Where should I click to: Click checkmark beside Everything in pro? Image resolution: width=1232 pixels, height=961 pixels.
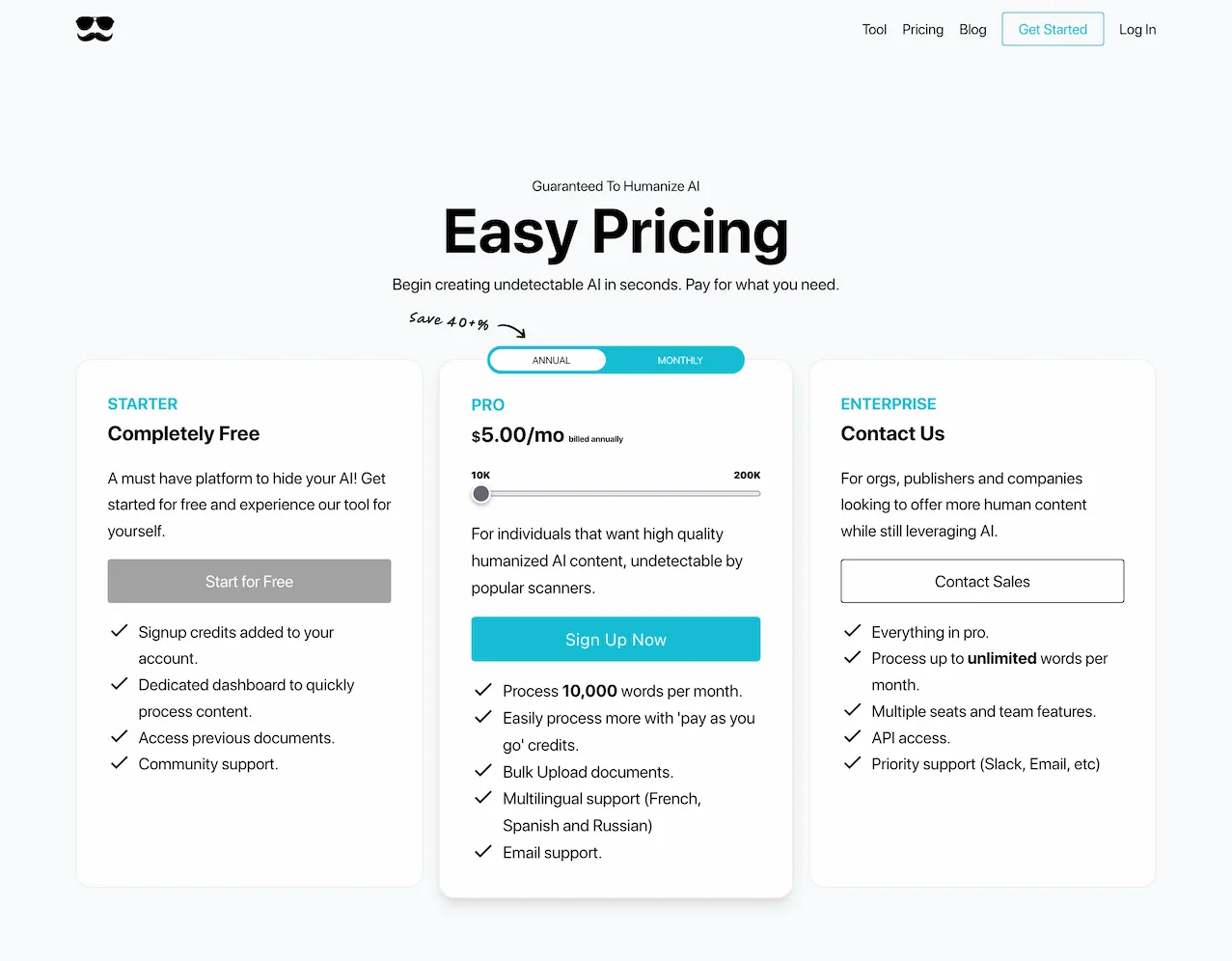click(852, 631)
